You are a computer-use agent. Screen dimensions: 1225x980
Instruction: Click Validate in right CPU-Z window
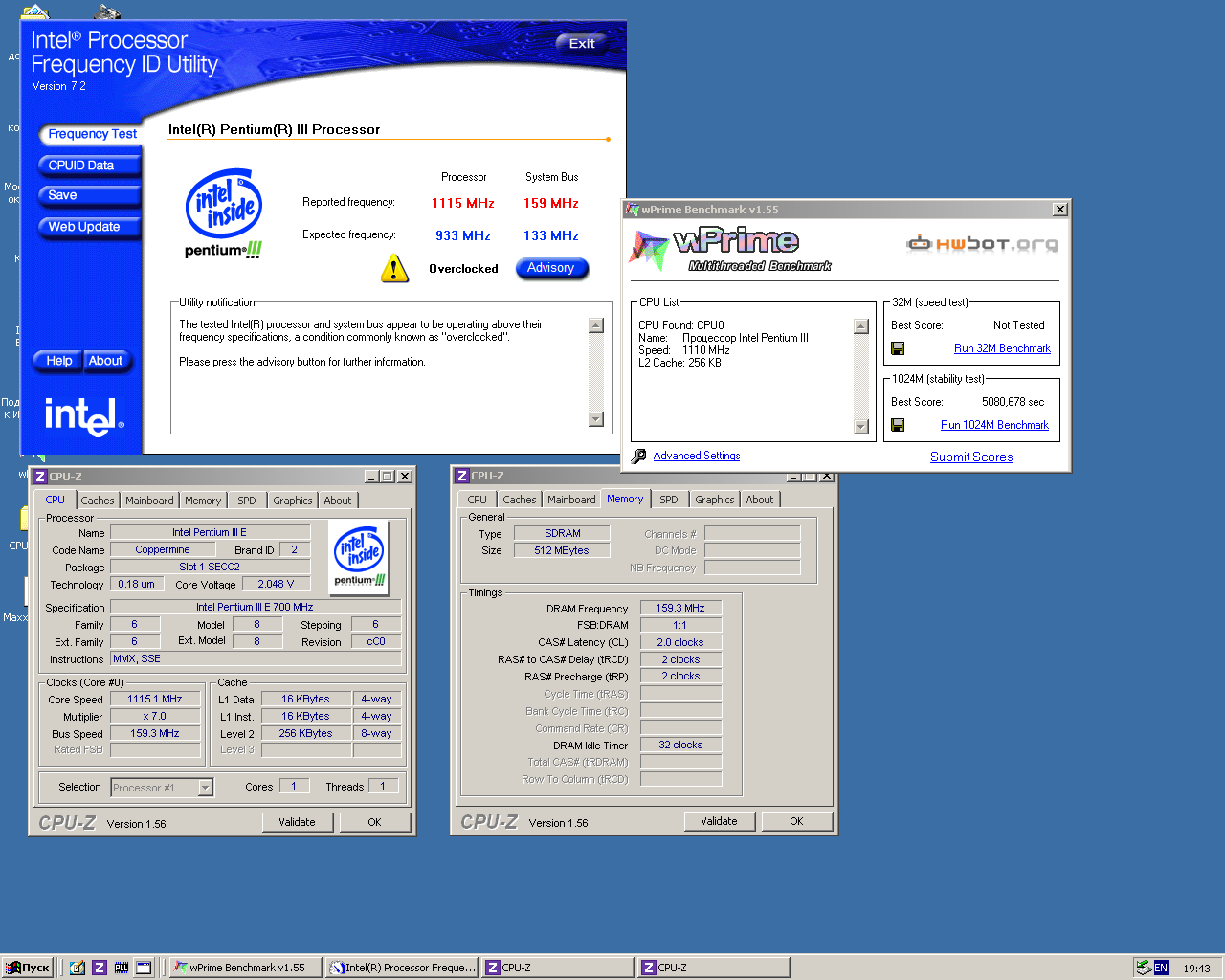pos(719,821)
